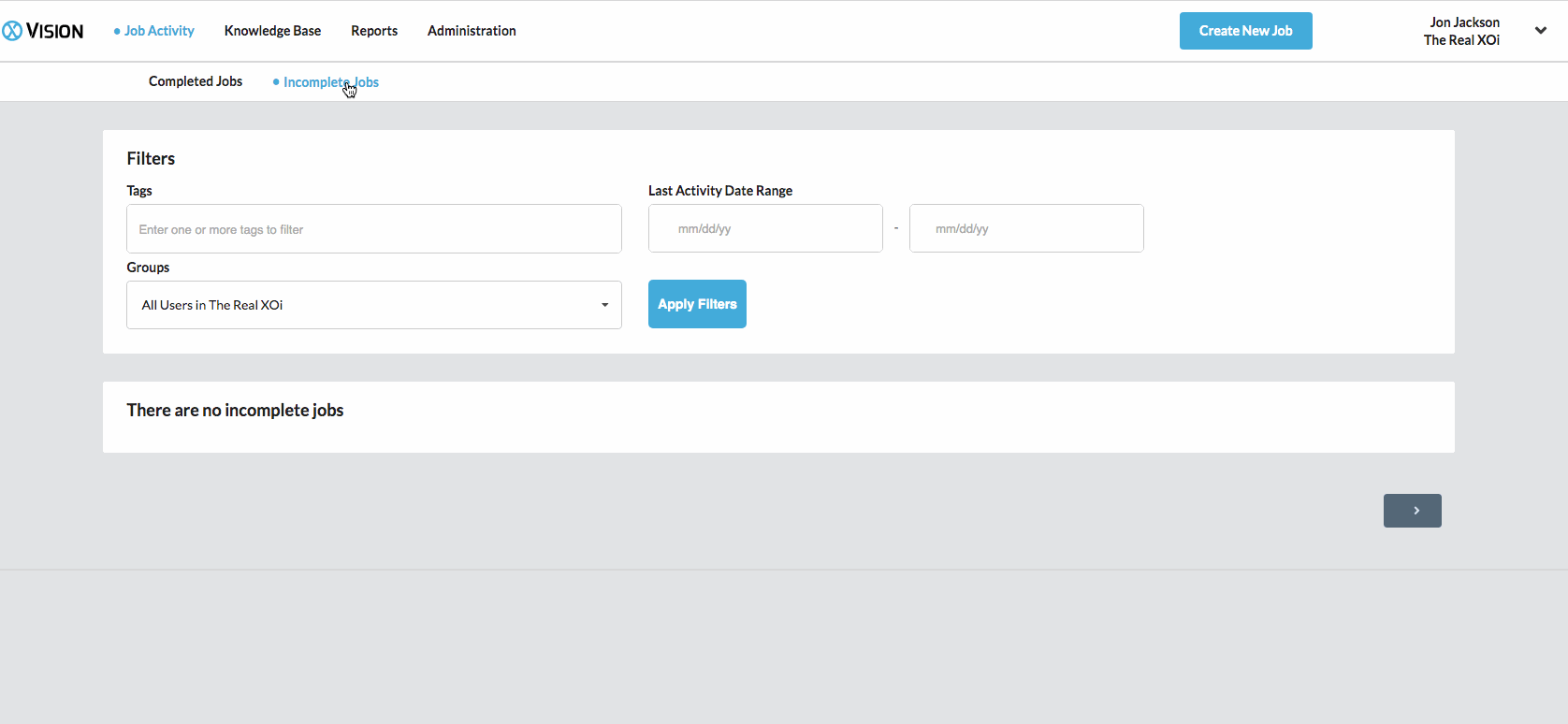Viewport: 1568px width, 724px height.
Task: Switch to the Completed Jobs tab
Action: 196,81
